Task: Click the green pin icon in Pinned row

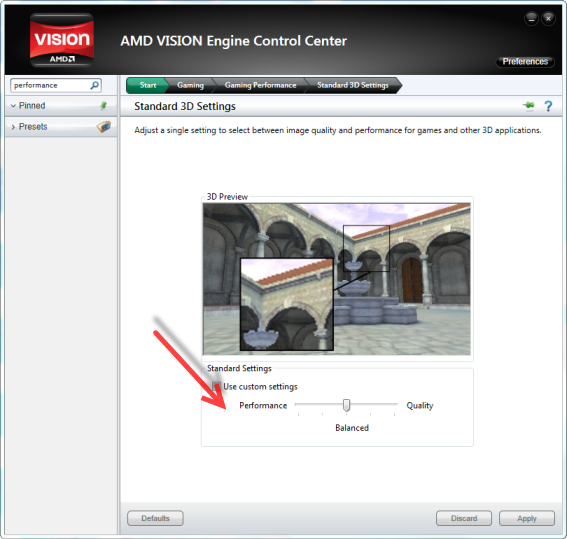Action: pos(103,106)
